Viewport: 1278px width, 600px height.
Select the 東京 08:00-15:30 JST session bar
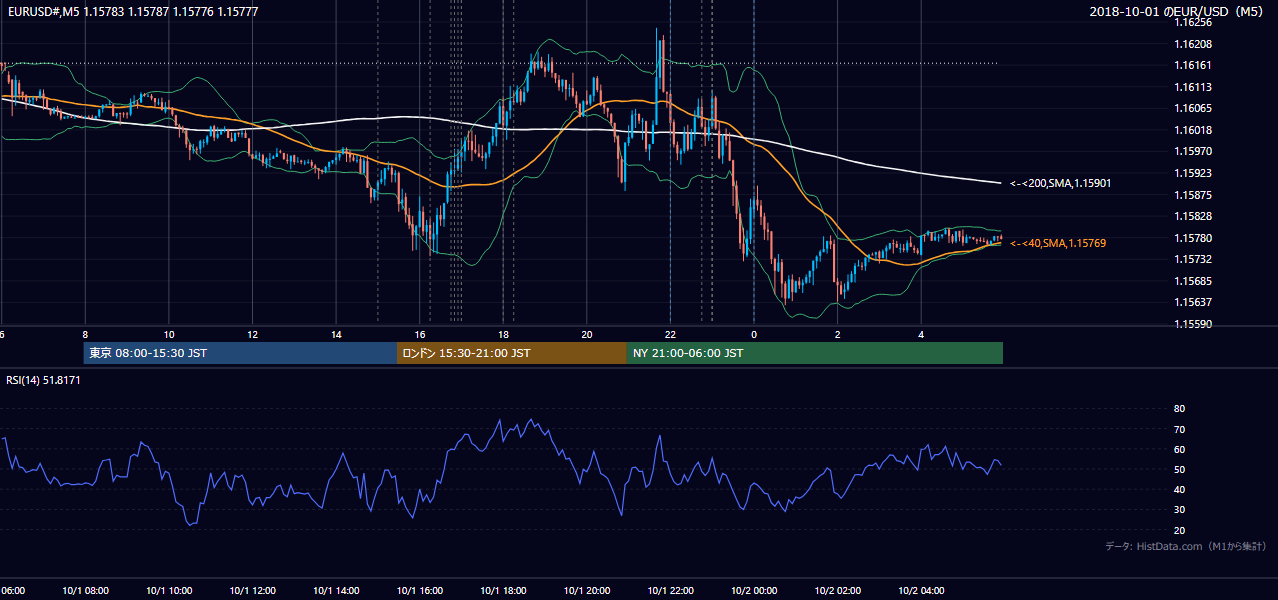click(240, 353)
